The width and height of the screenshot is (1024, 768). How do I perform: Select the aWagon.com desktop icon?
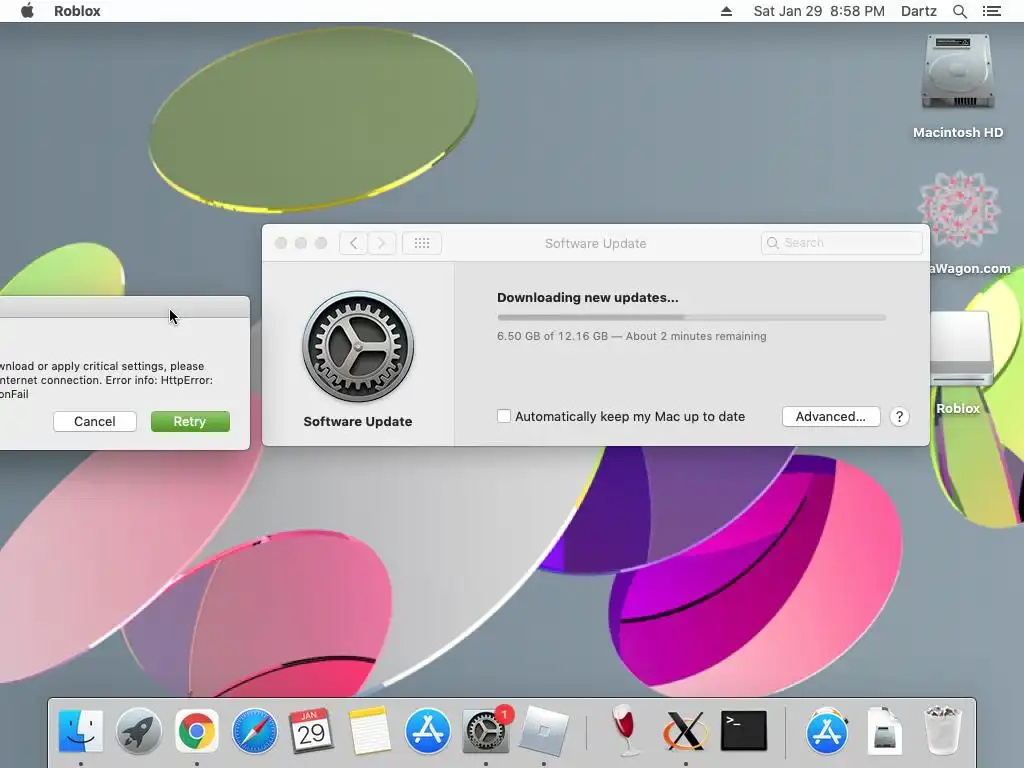tap(958, 210)
